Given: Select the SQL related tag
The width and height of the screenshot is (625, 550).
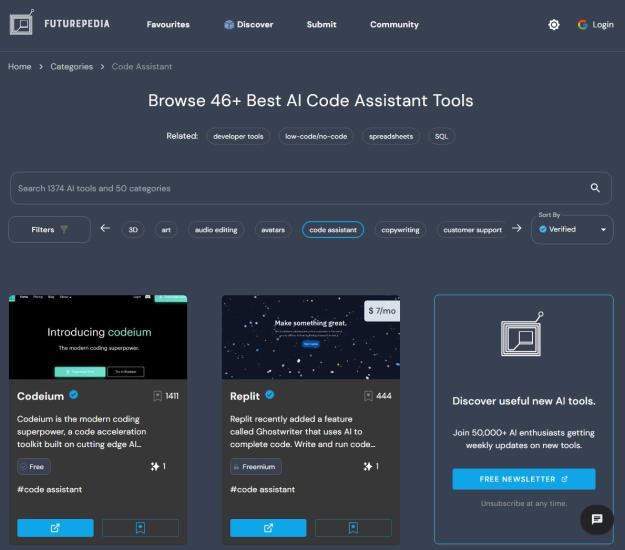Looking at the screenshot, I should point(441,136).
